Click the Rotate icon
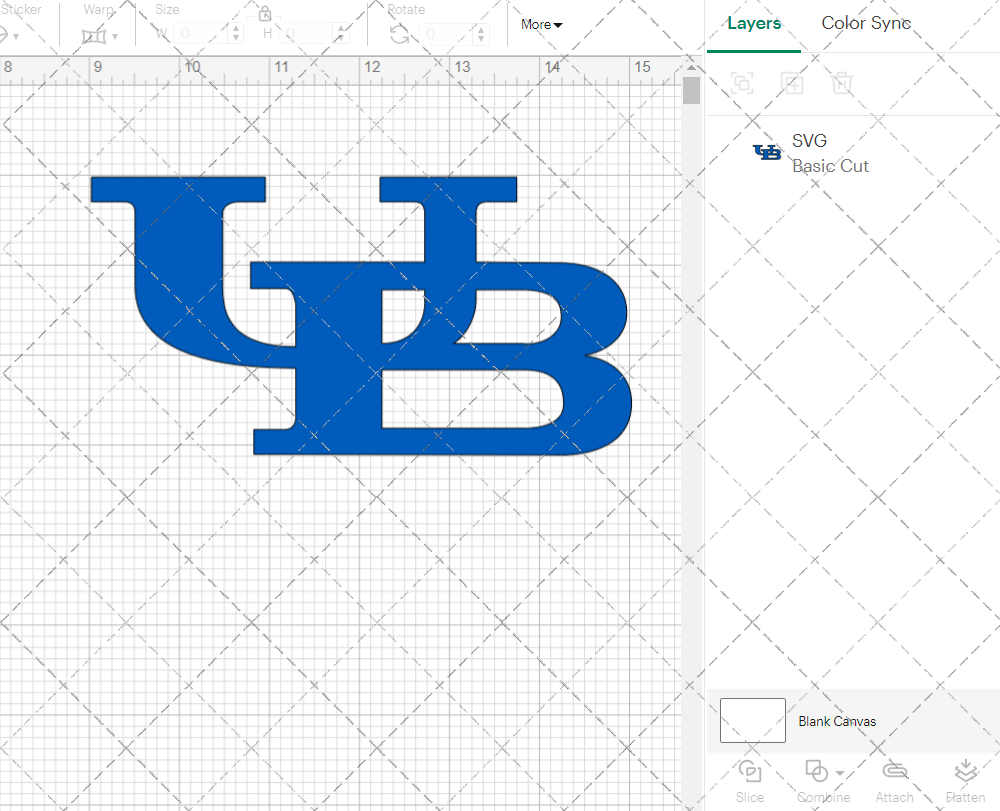Viewport: 1000px width, 811px height. 399,33
